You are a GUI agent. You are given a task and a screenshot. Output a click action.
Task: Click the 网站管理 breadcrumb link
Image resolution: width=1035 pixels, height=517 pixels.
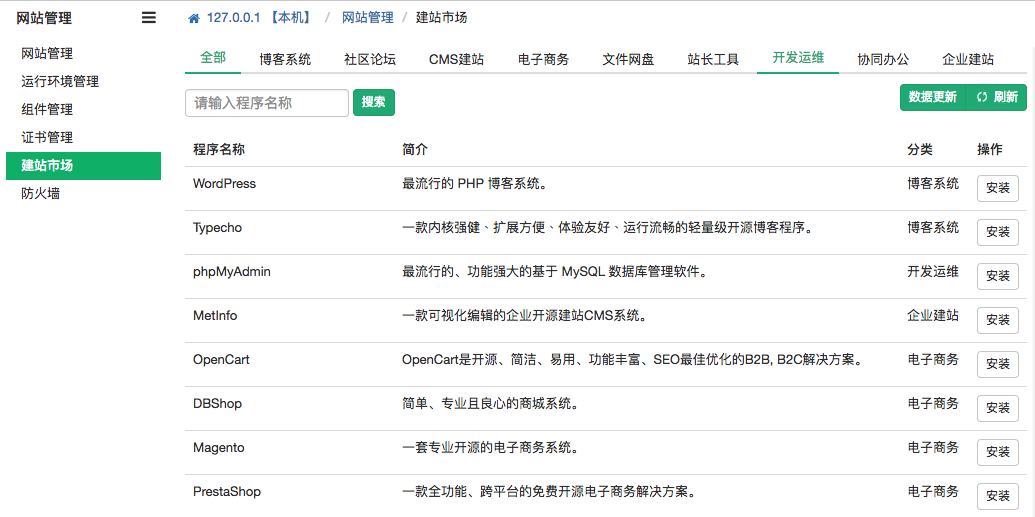point(367,18)
